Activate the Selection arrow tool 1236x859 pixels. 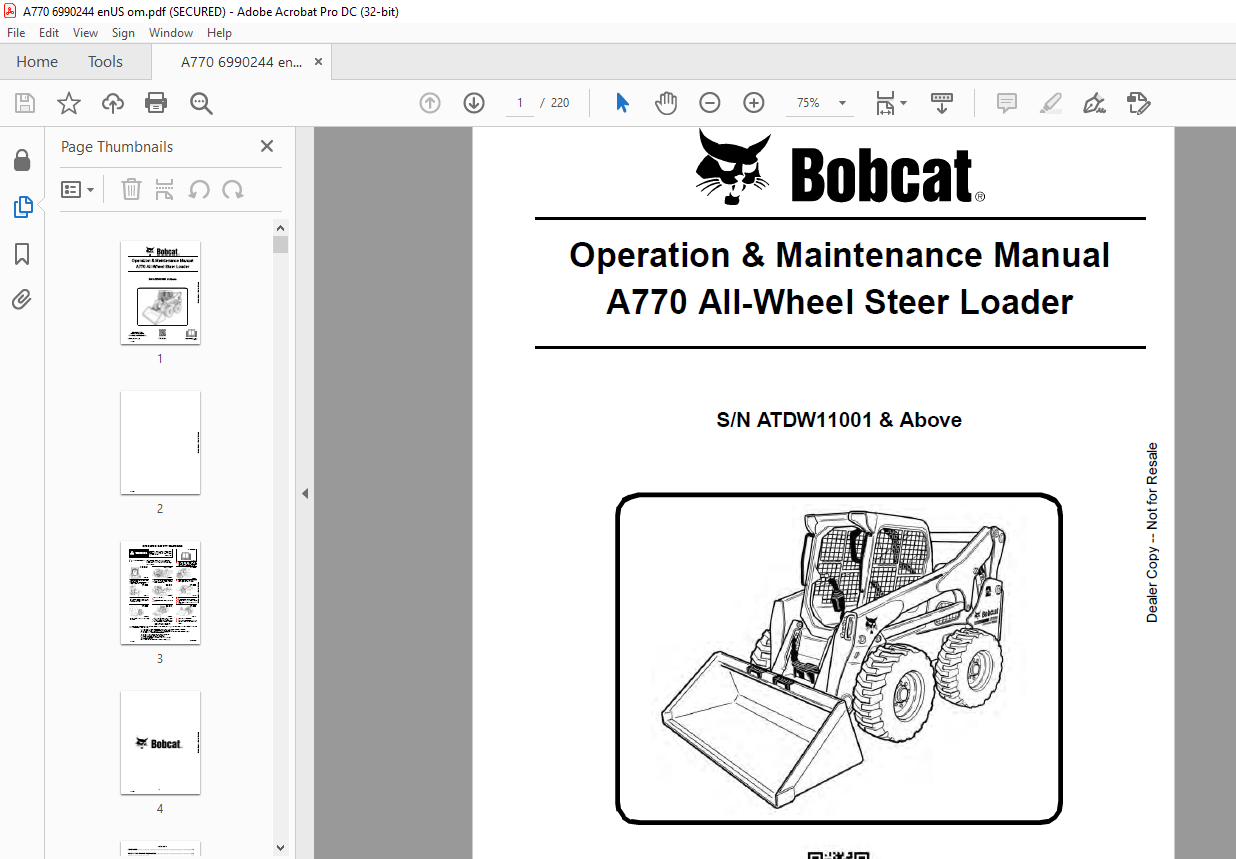tap(622, 103)
